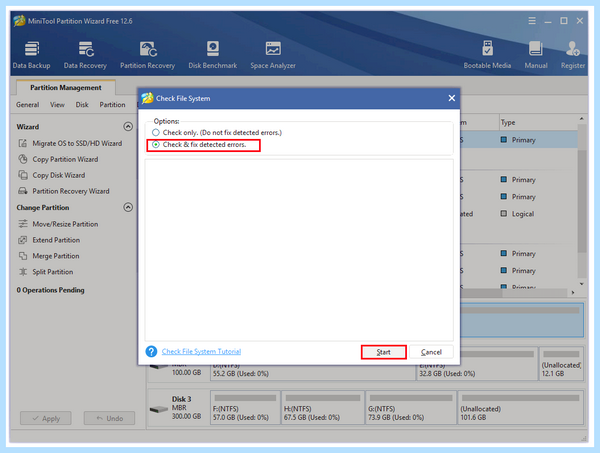Screen dimensions: 600x453
Task: Click the Undo button
Action: (x=109, y=418)
